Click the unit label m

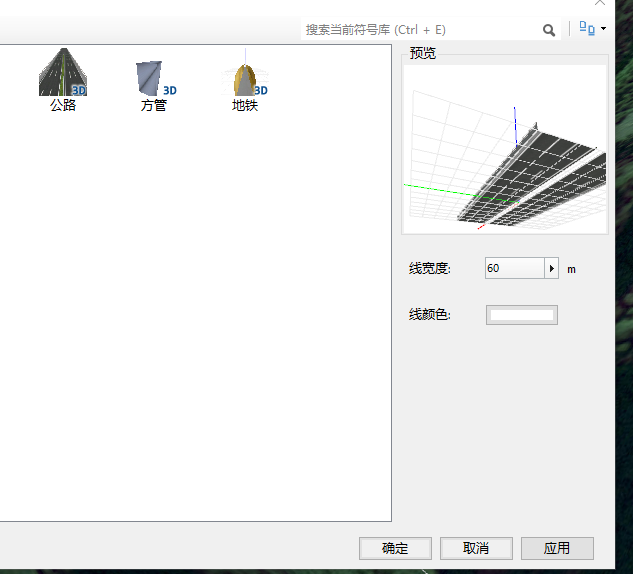[571, 270]
